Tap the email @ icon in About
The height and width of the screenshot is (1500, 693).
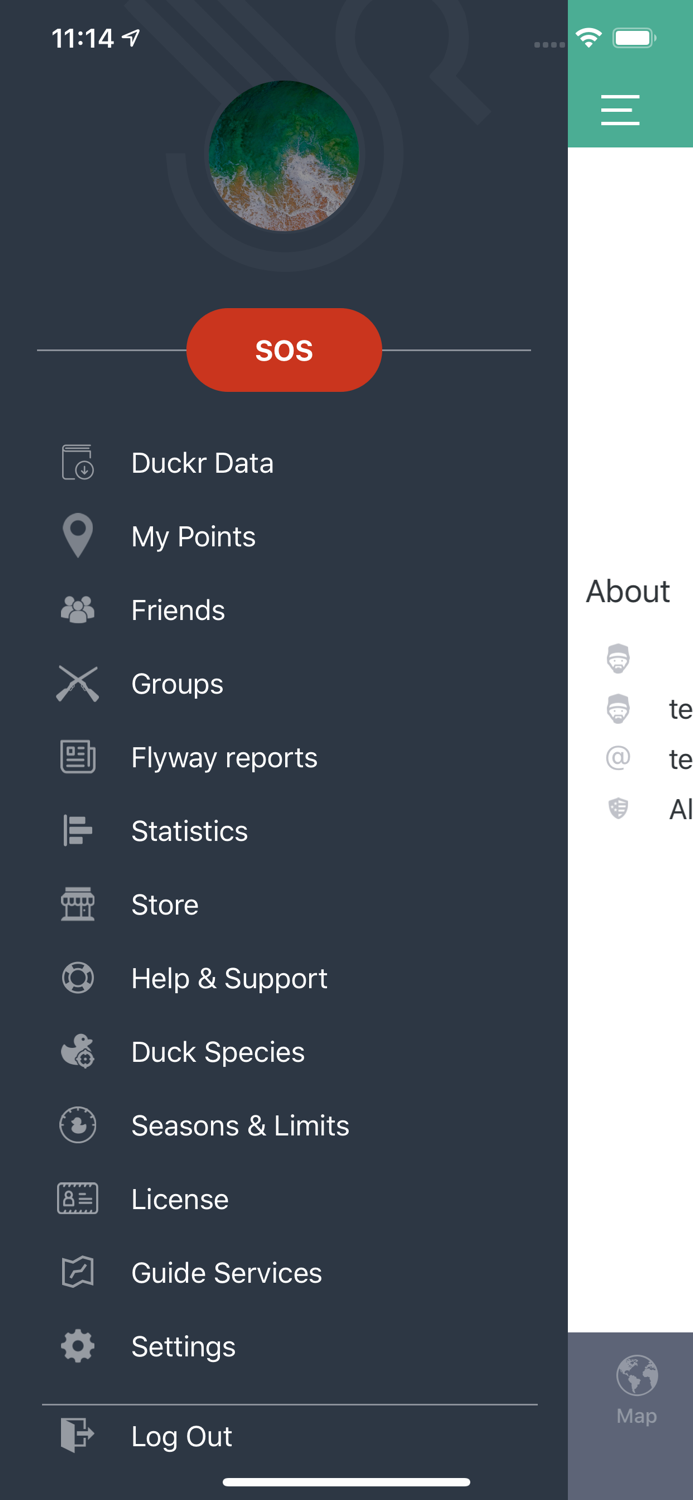[618, 759]
